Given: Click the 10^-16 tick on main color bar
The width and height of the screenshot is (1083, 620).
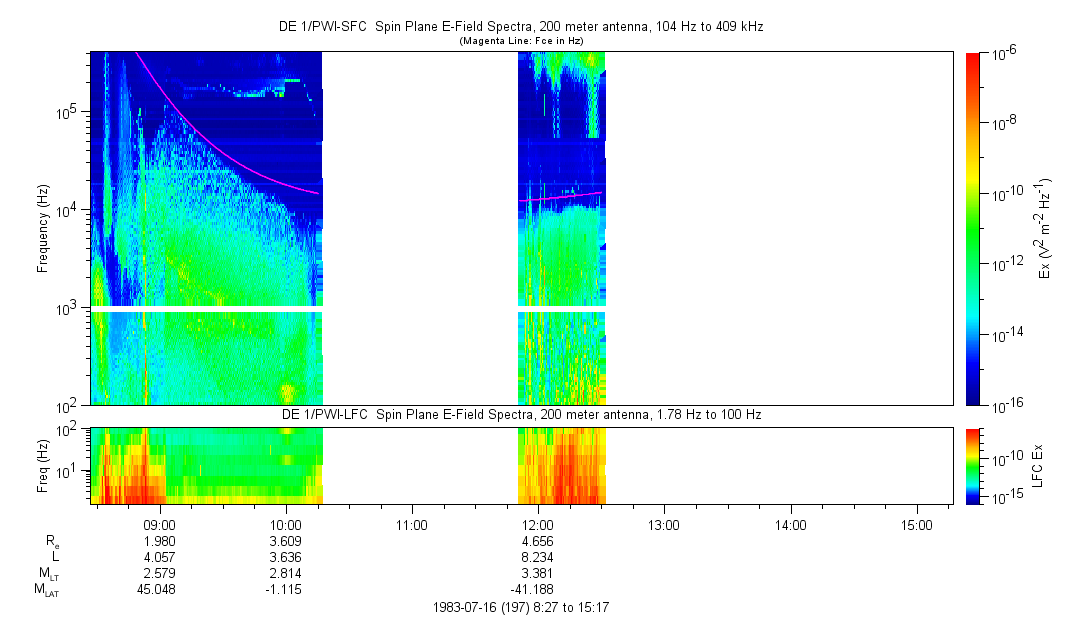Looking at the screenshot, I should pyautogui.click(x=1003, y=405).
